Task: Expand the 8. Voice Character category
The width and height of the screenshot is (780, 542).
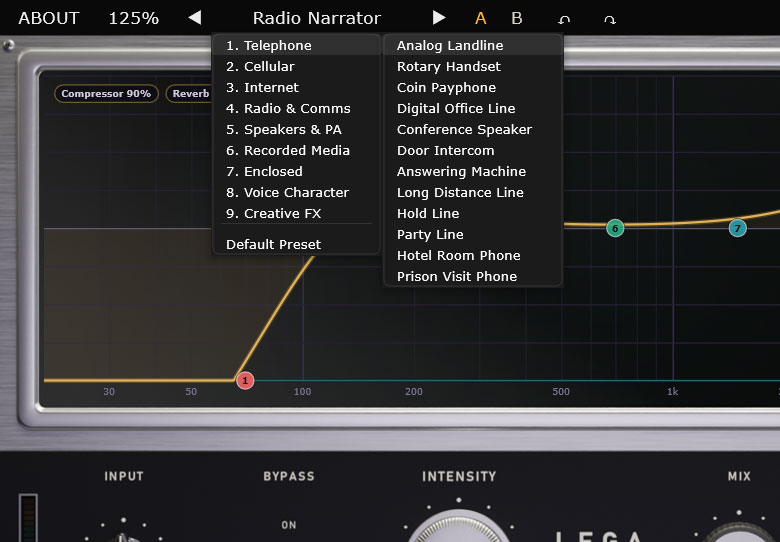Action: [296, 192]
